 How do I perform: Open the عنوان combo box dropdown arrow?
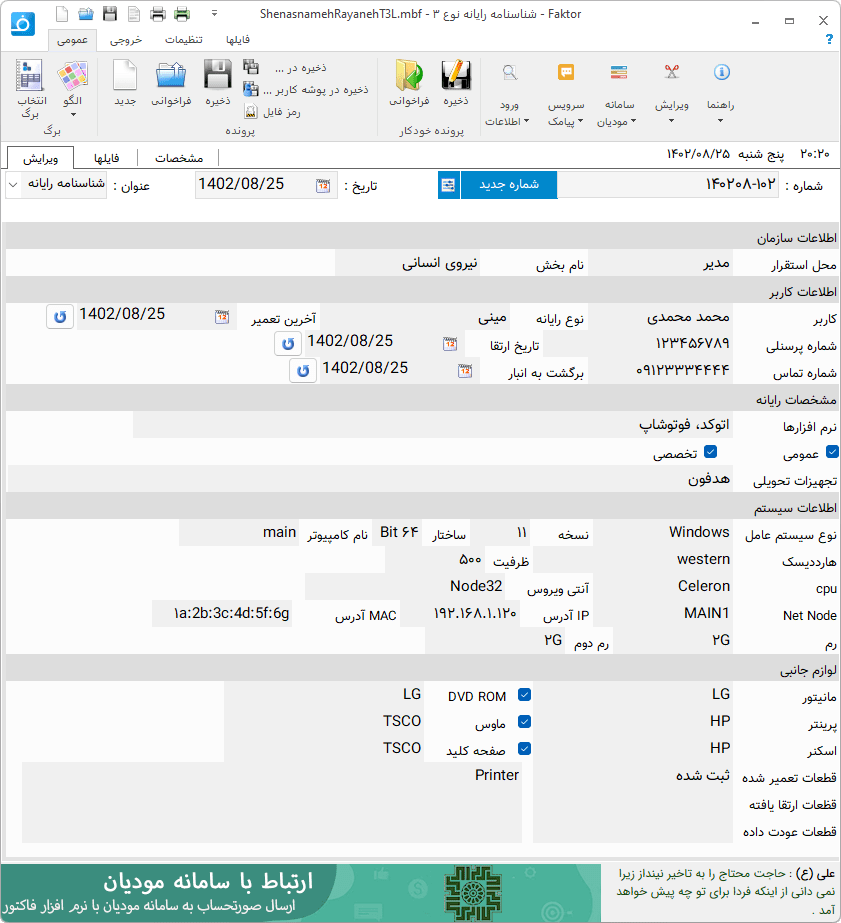click(x=14, y=185)
